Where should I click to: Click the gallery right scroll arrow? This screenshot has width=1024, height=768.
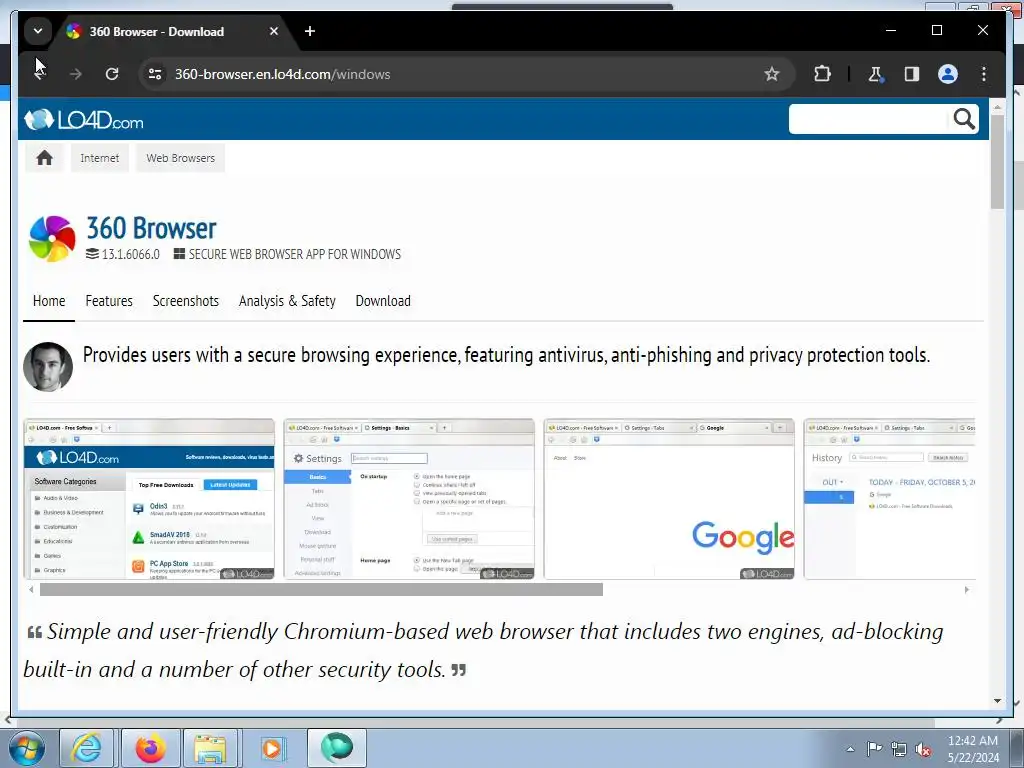tap(967, 590)
